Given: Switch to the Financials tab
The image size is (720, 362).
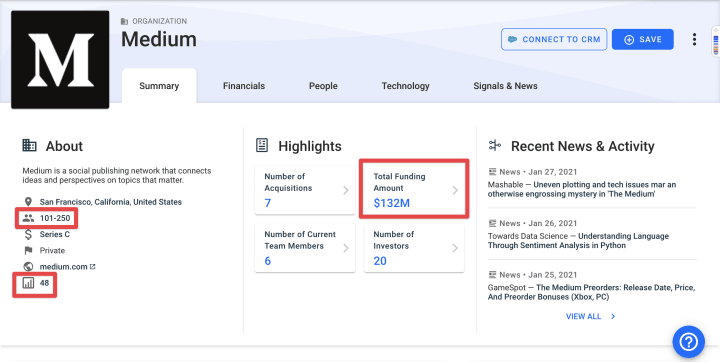Looking at the screenshot, I should pos(244,86).
